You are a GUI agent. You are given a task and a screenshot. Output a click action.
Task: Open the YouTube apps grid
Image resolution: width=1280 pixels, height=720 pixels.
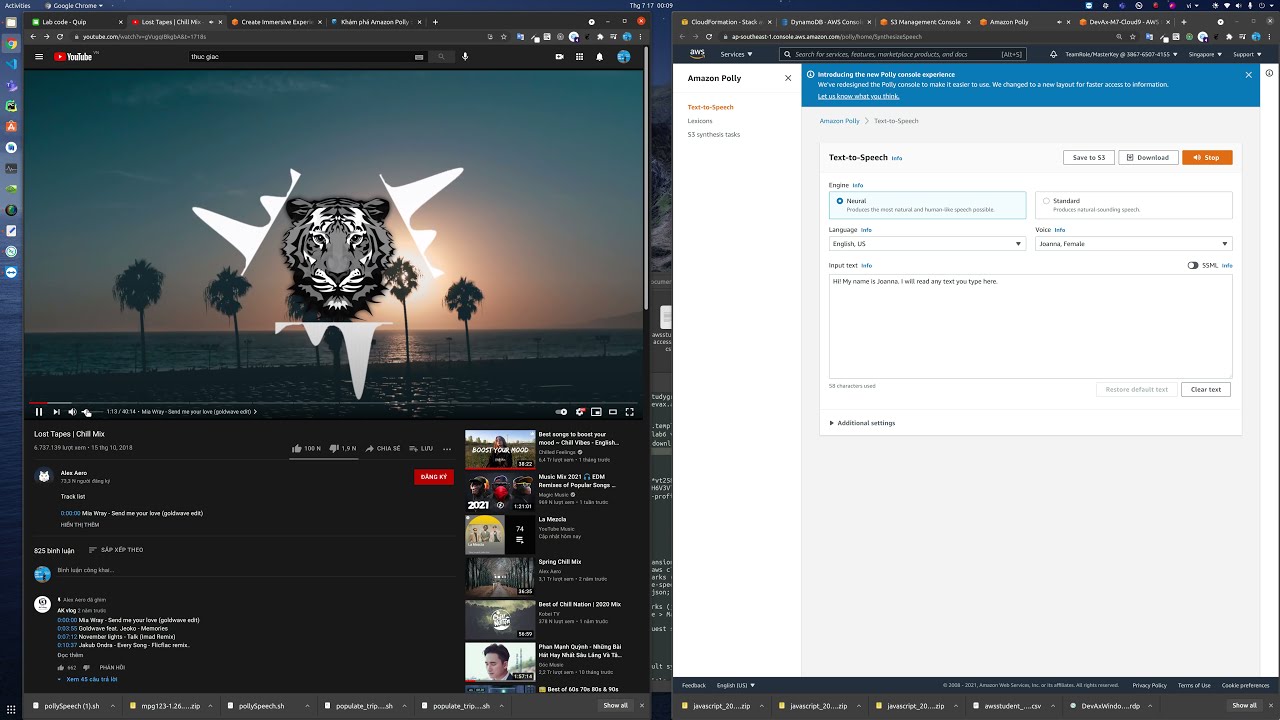coord(579,57)
